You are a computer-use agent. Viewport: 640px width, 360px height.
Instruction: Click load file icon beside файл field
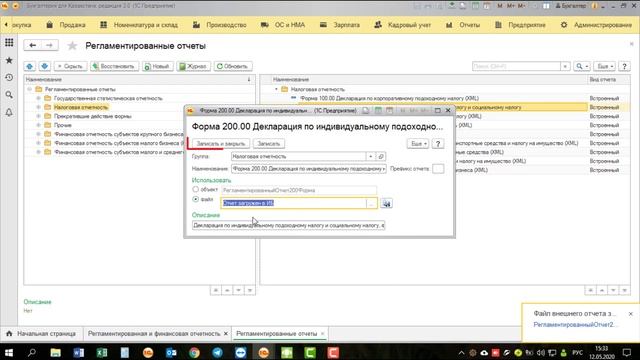pos(387,203)
